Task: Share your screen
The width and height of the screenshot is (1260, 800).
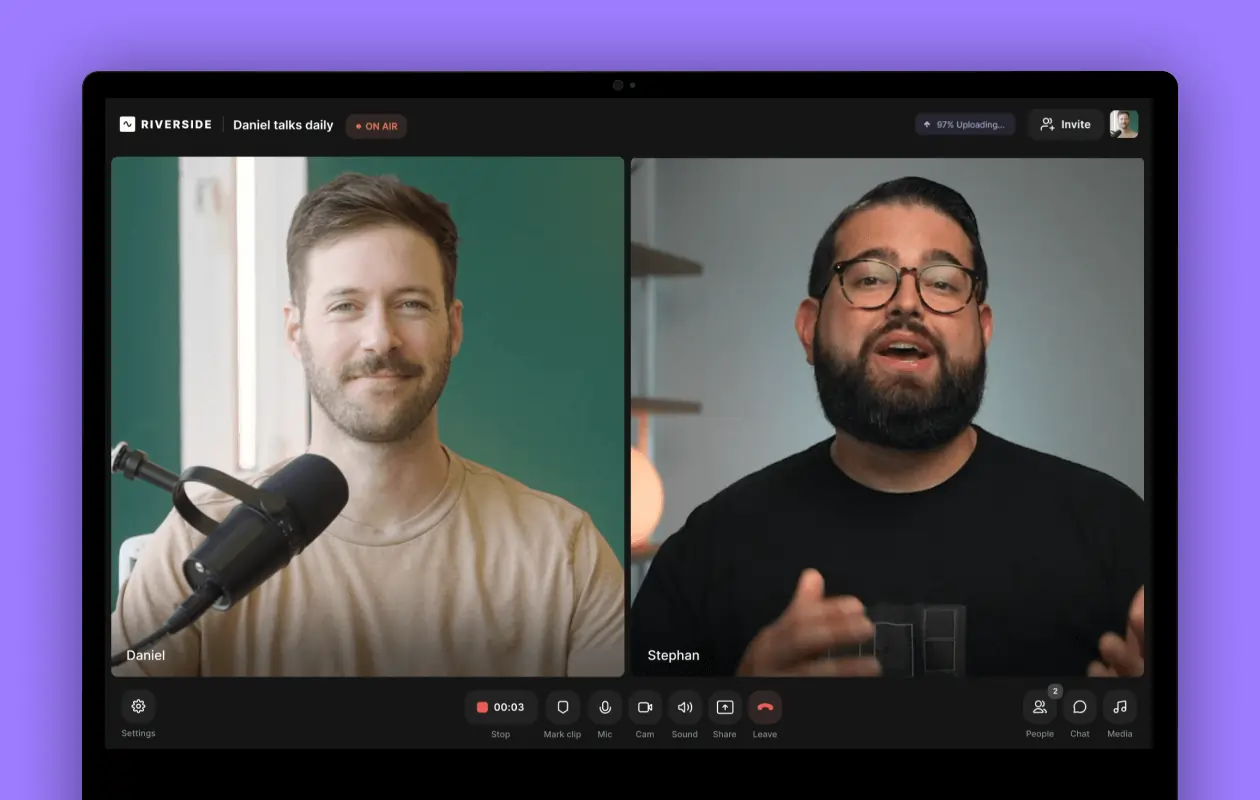Action: coord(724,707)
